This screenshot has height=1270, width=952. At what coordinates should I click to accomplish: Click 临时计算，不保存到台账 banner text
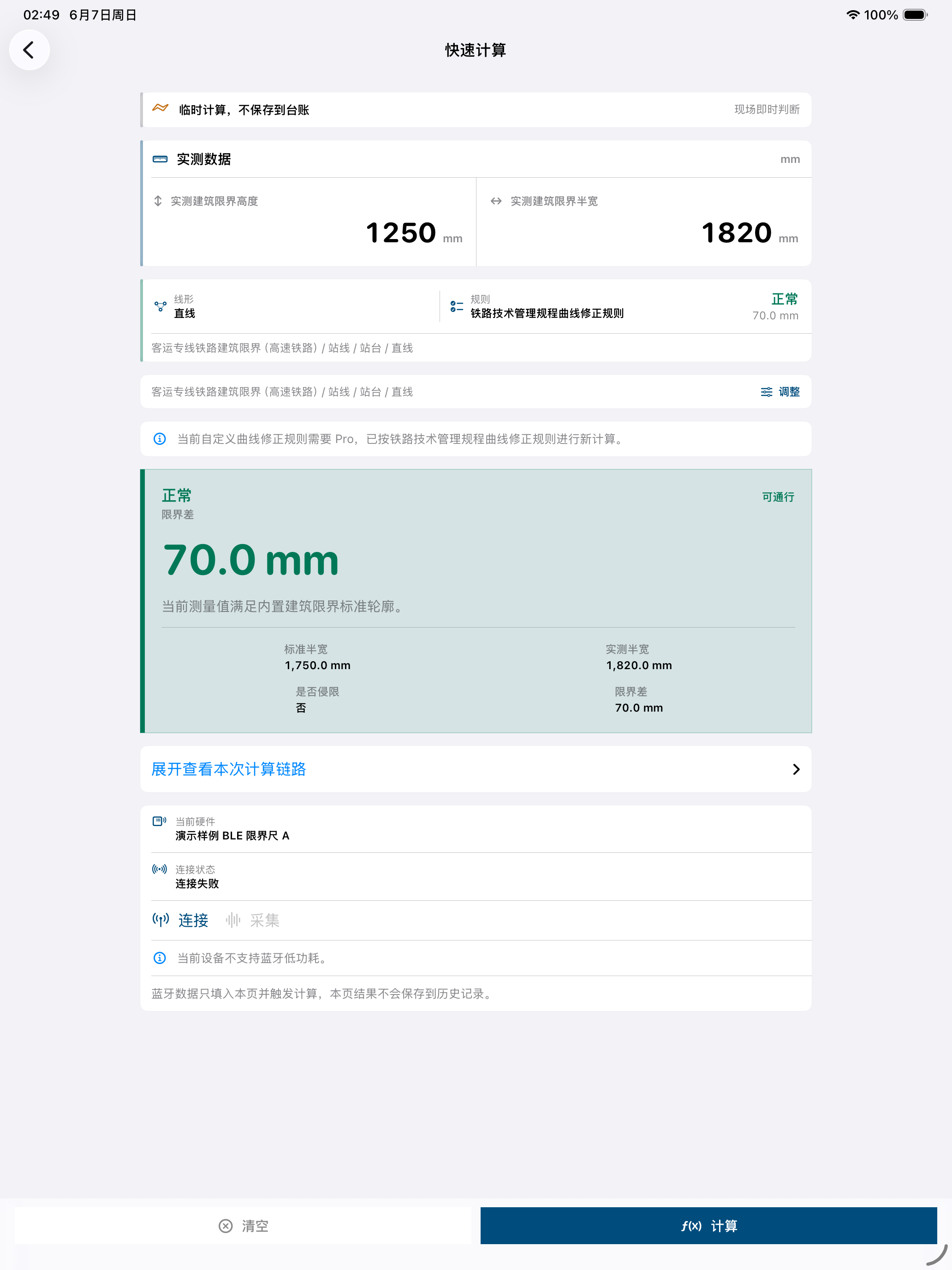[x=244, y=110]
